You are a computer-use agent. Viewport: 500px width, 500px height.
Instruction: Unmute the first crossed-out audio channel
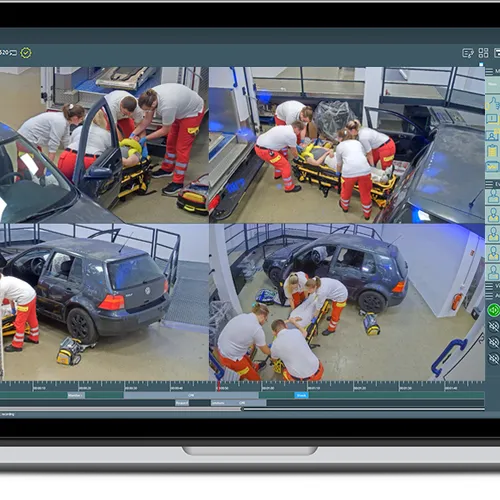(494, 327)
